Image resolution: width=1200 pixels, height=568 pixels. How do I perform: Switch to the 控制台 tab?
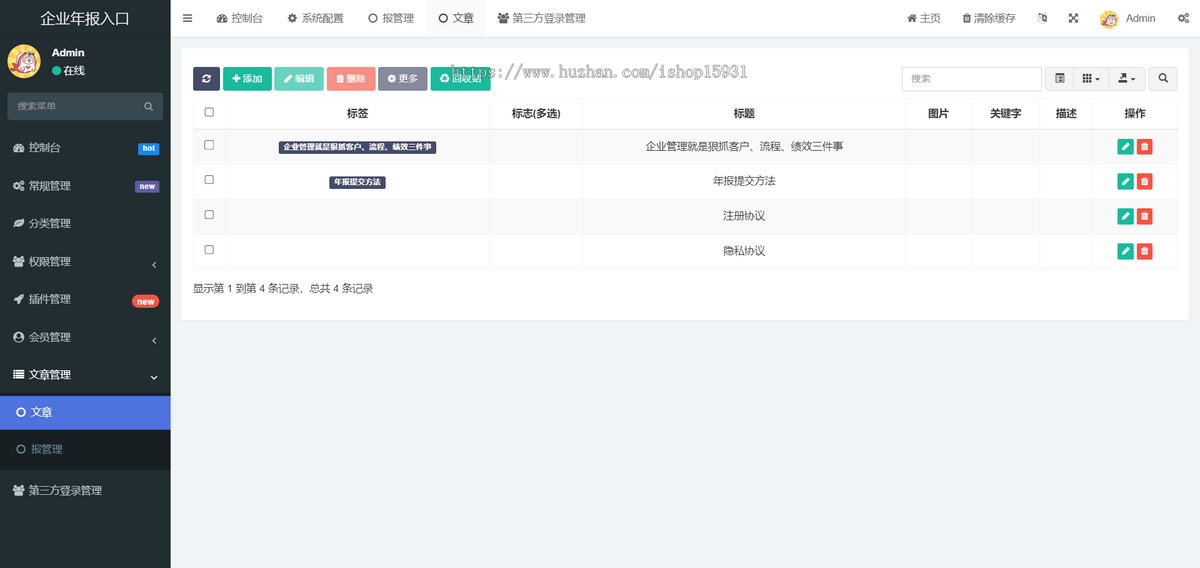[238, 18]
